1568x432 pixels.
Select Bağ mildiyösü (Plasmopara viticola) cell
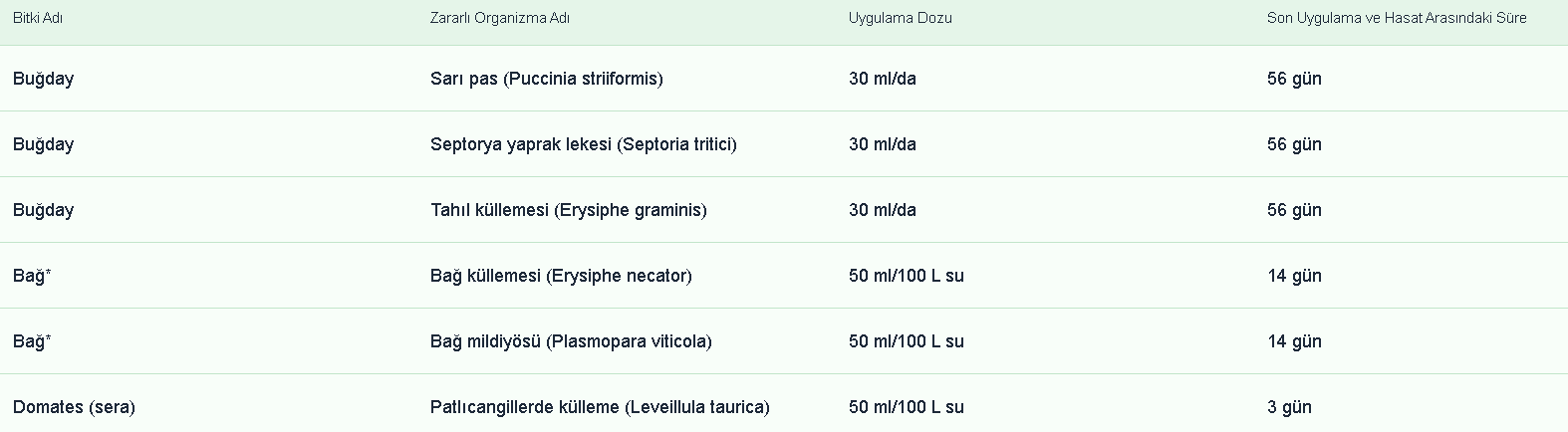[571, 341]
